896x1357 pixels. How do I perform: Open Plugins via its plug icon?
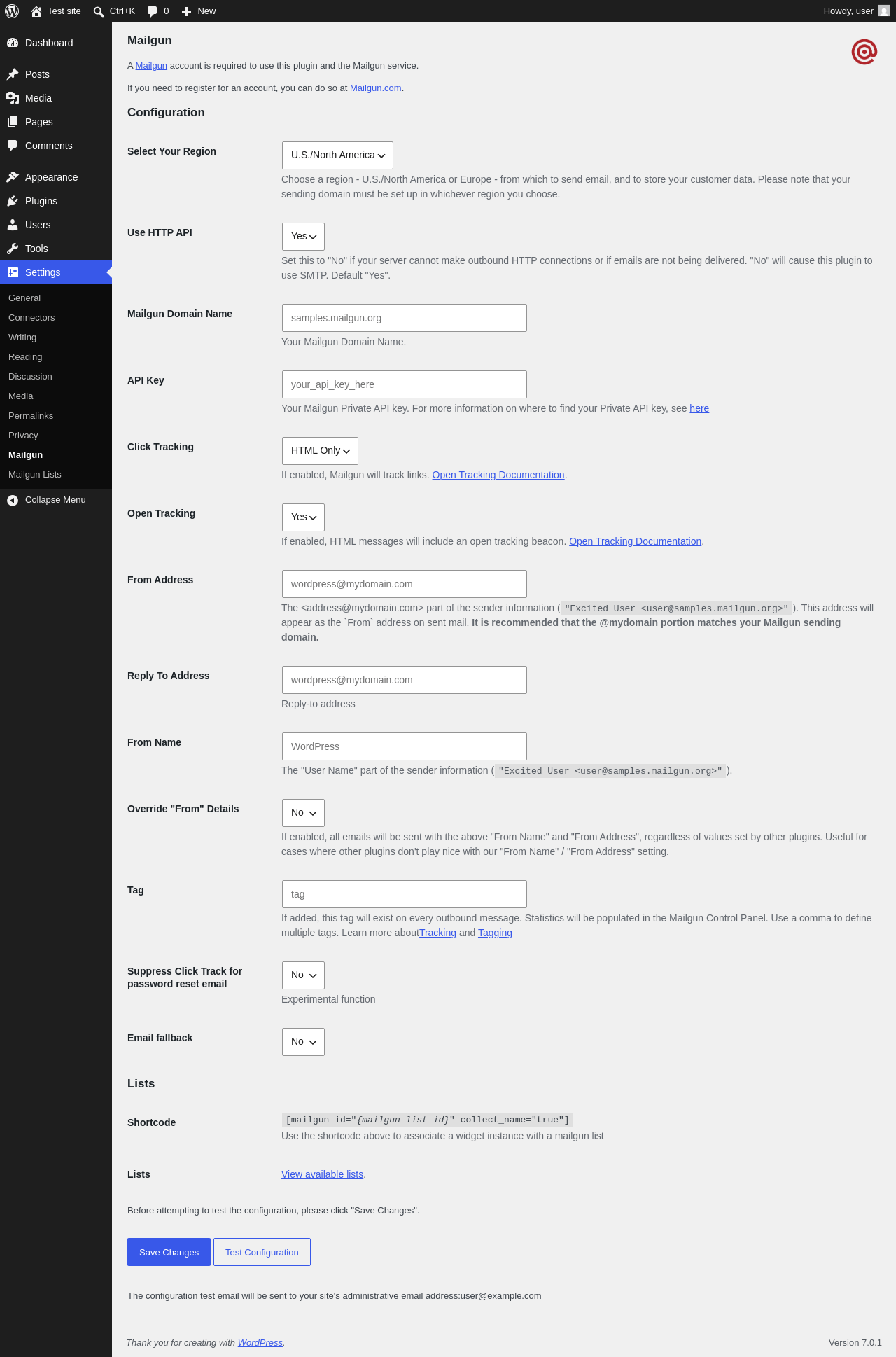pos(13,201)
